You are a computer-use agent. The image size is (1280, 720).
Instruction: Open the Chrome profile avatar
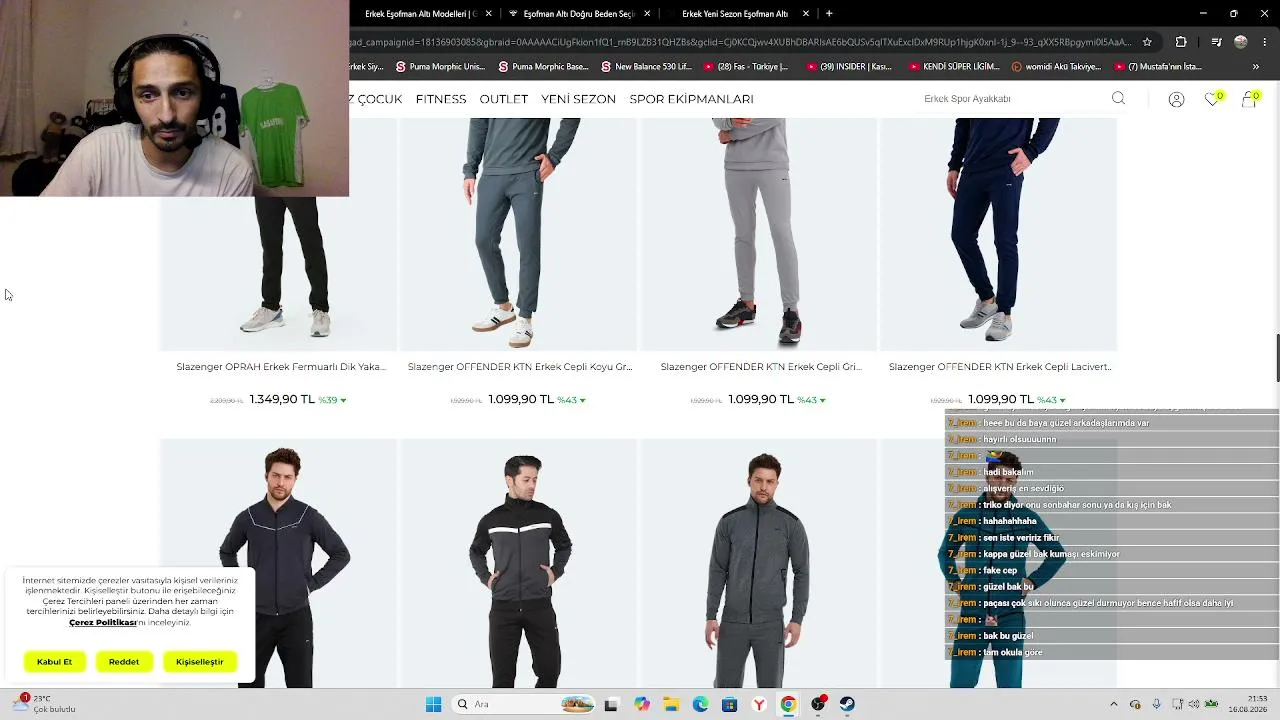click(x=1241, y=42)
